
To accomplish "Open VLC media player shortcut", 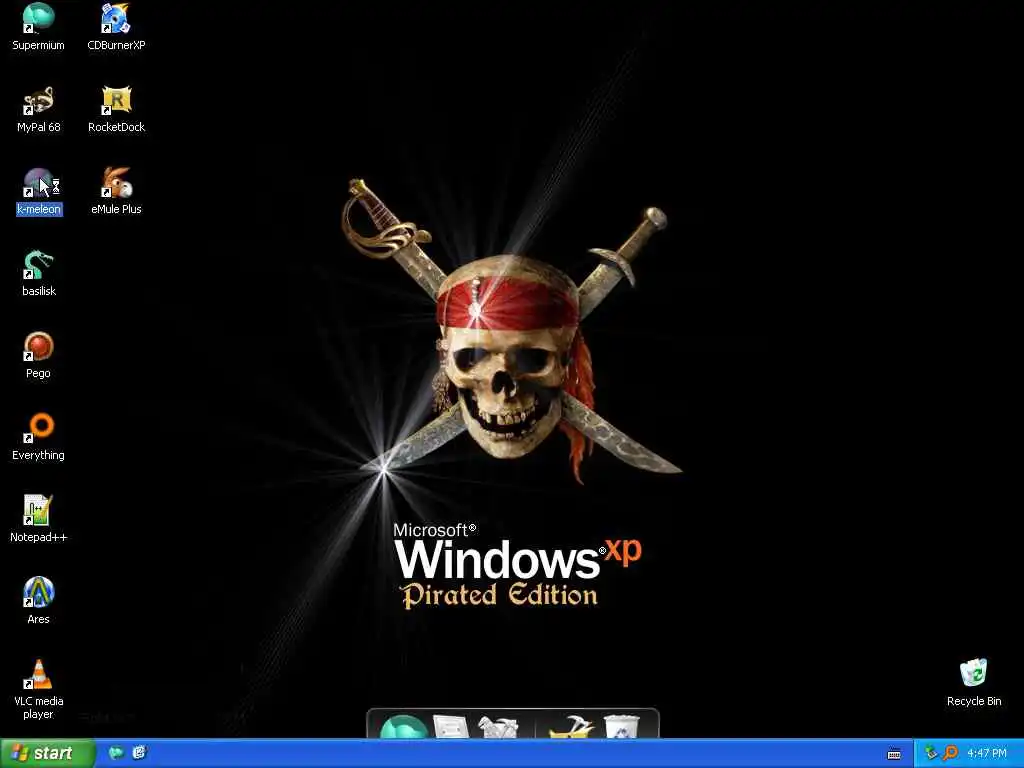I will 39,689.
